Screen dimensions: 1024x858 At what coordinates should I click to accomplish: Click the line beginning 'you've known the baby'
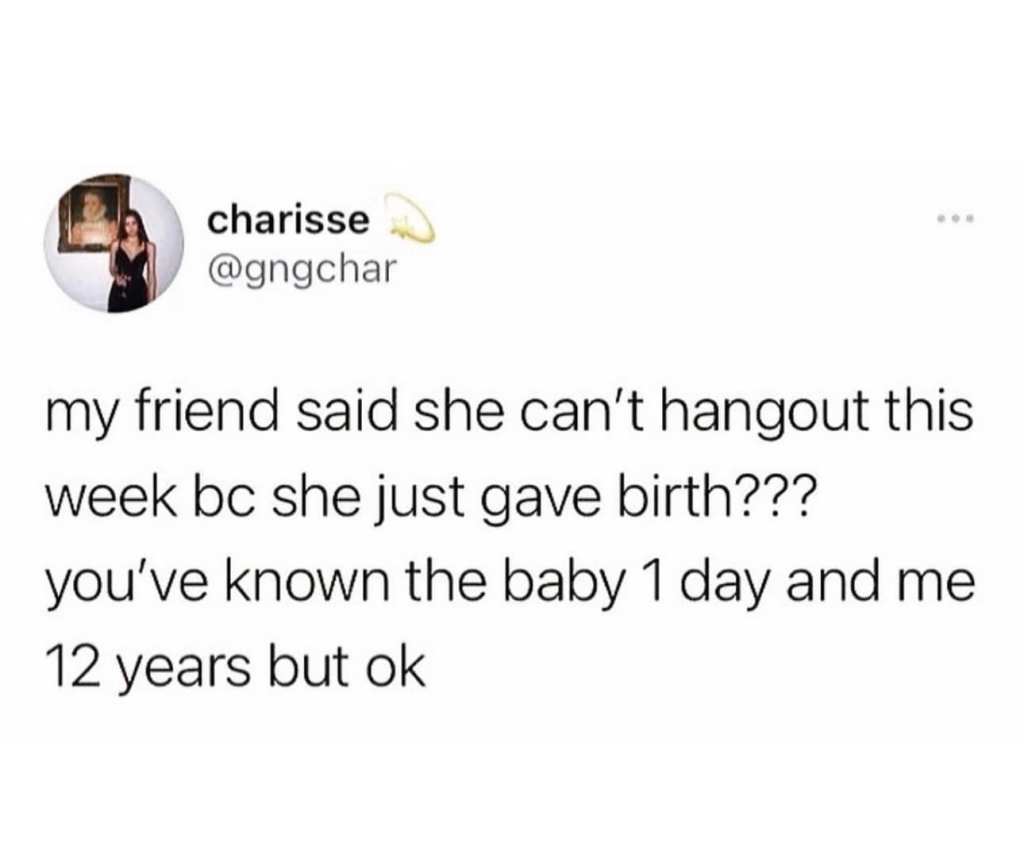tap(510, 583)
